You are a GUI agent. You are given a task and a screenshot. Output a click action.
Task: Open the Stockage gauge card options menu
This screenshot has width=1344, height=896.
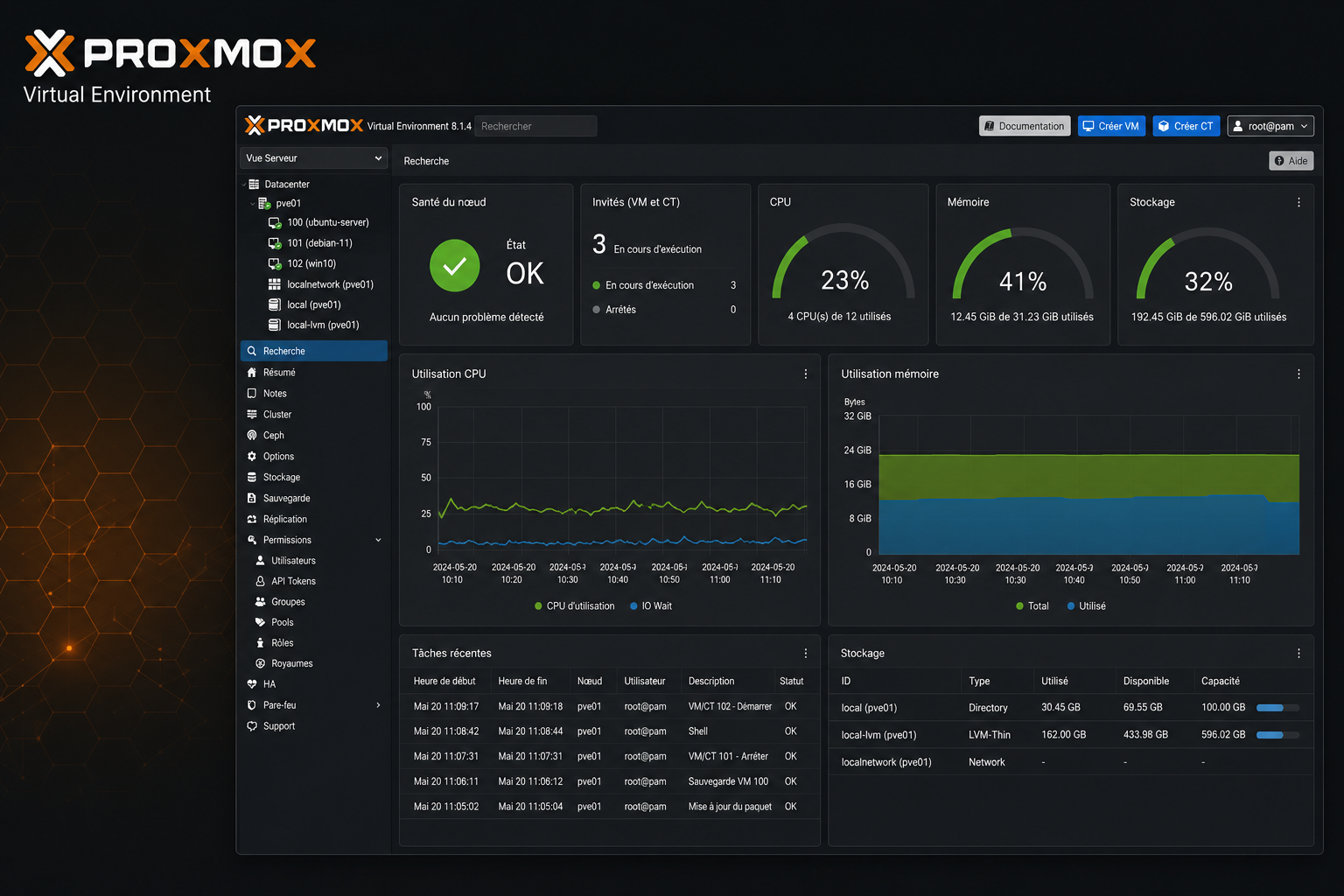1298,202
